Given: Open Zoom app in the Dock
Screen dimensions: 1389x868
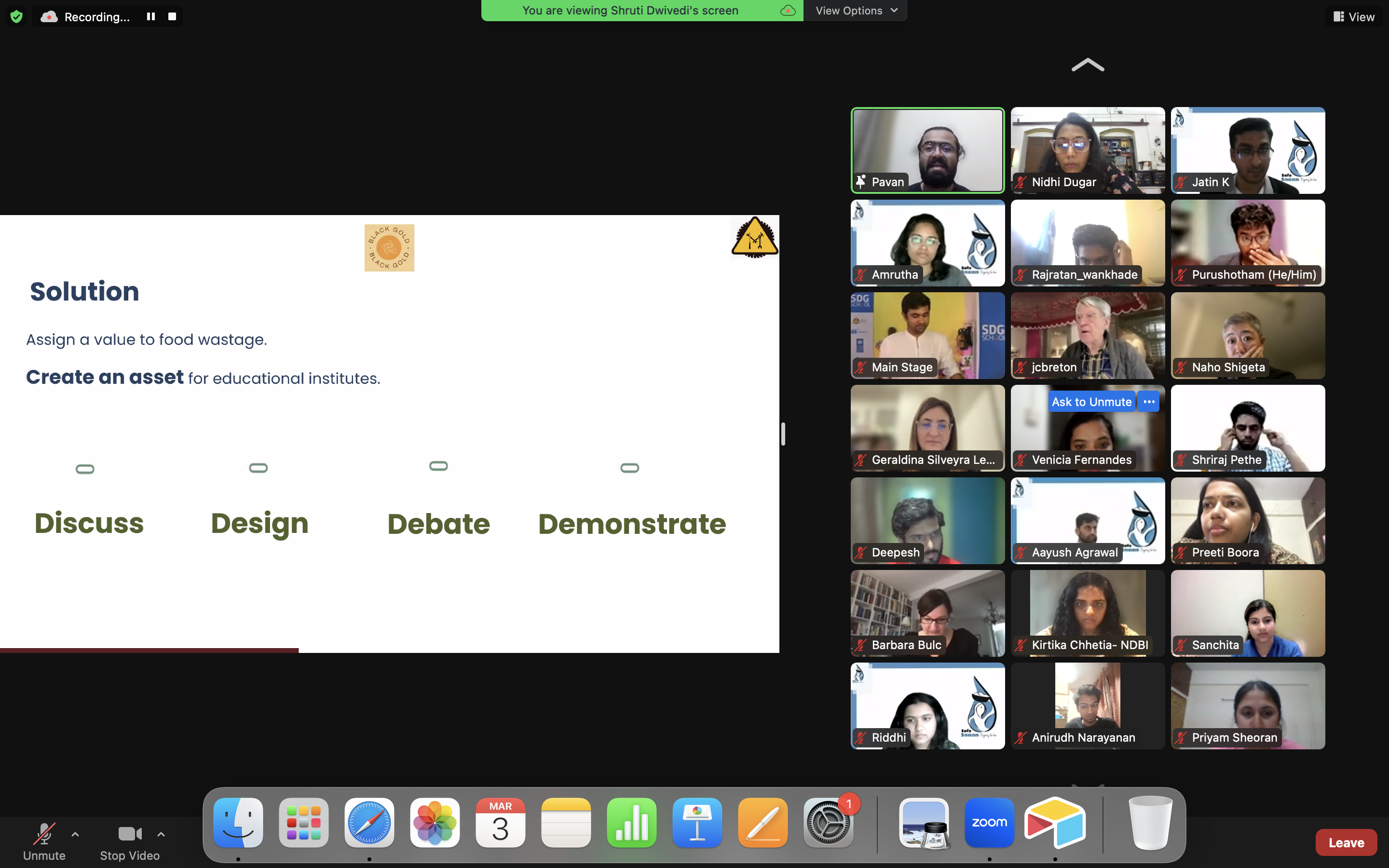Looking at the screenshot, I should [x=989, y=823].
